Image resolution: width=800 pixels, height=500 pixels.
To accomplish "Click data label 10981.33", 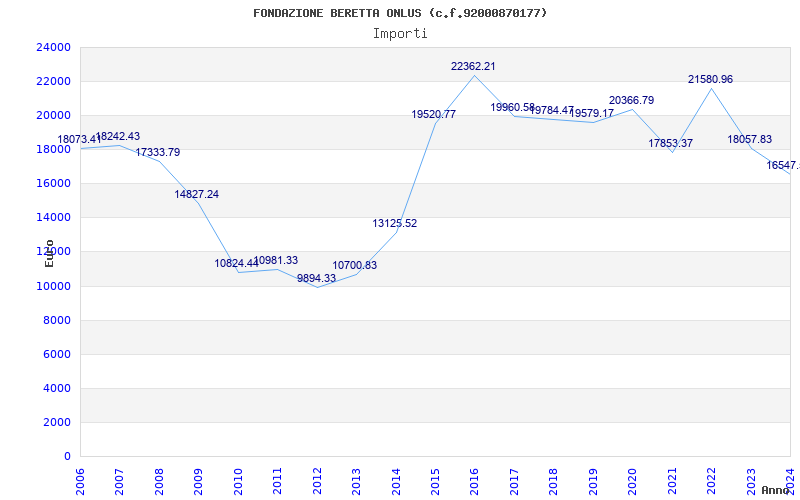I will pos(276,260).
